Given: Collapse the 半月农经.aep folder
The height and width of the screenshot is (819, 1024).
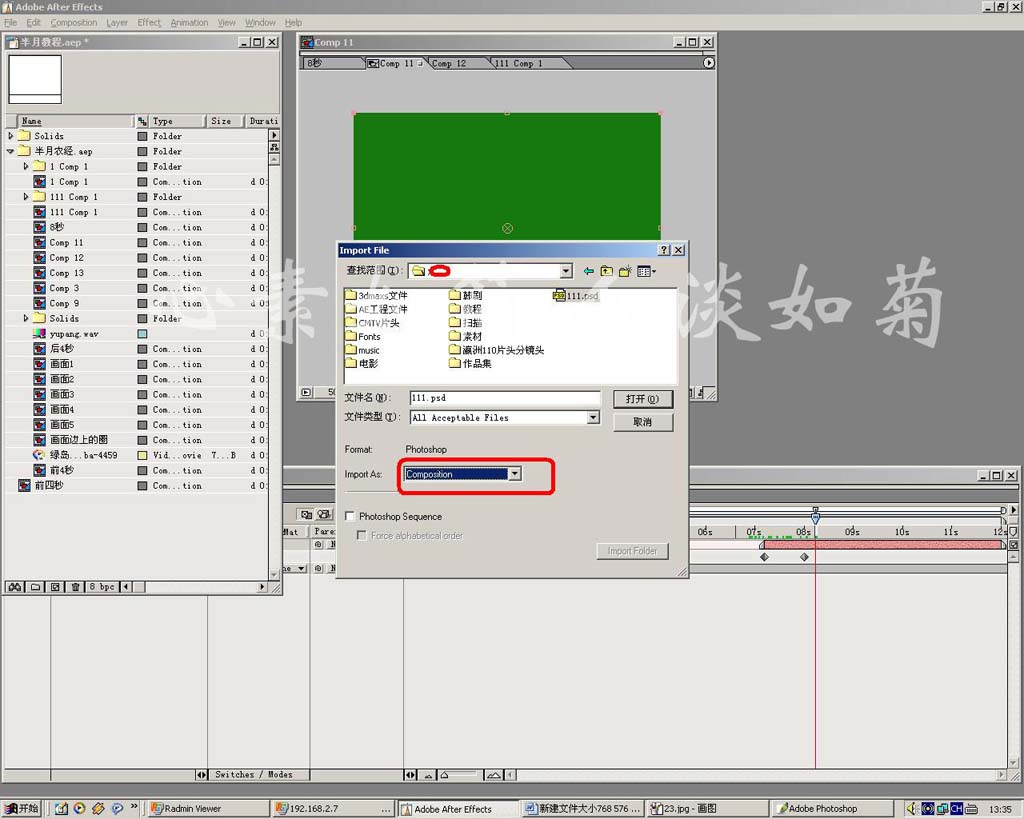Looking at the screenshot, I should point(10,151).
